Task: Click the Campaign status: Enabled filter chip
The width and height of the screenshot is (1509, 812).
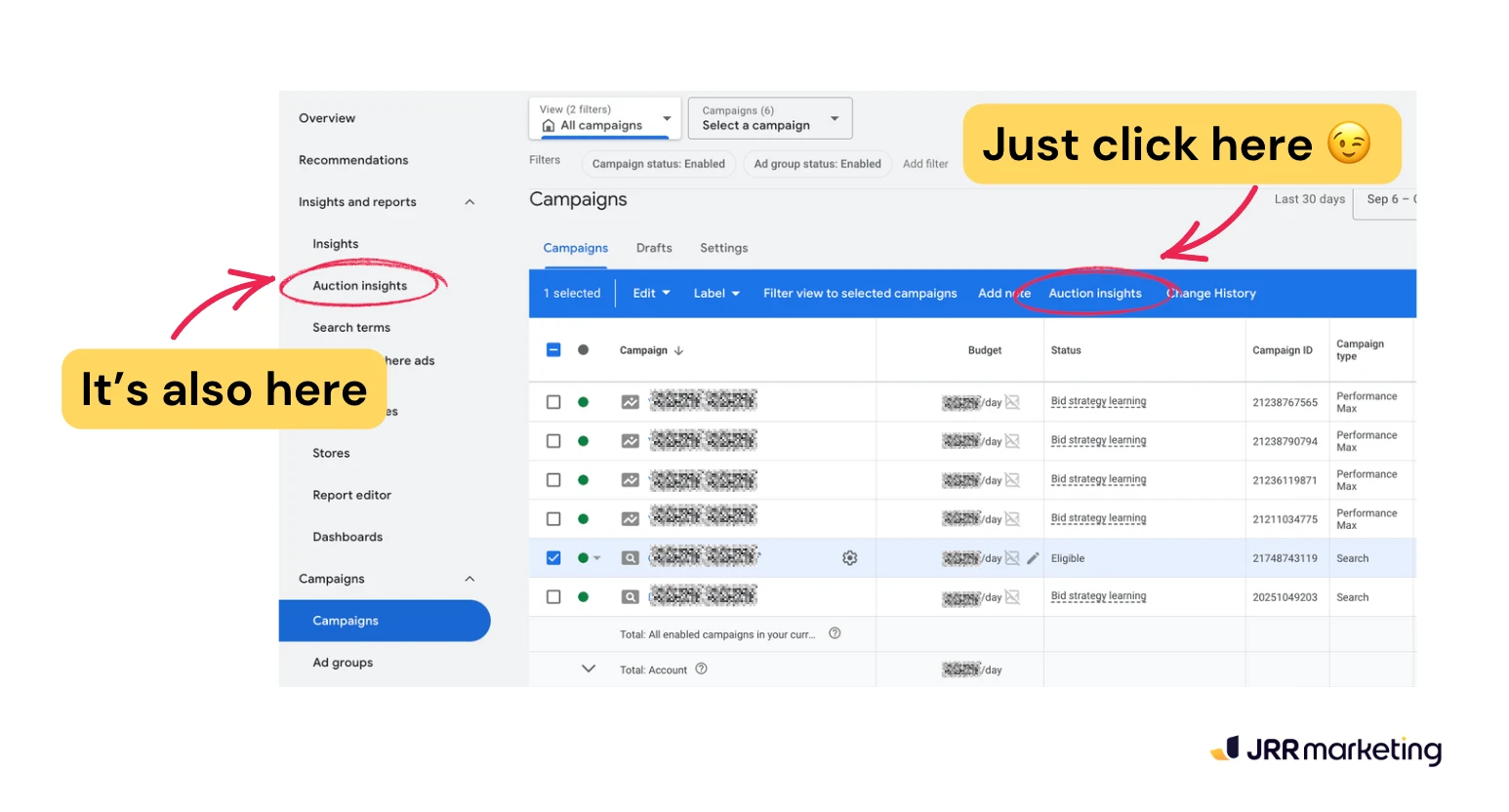Action: pyautogui.click(x=658, y=163)
